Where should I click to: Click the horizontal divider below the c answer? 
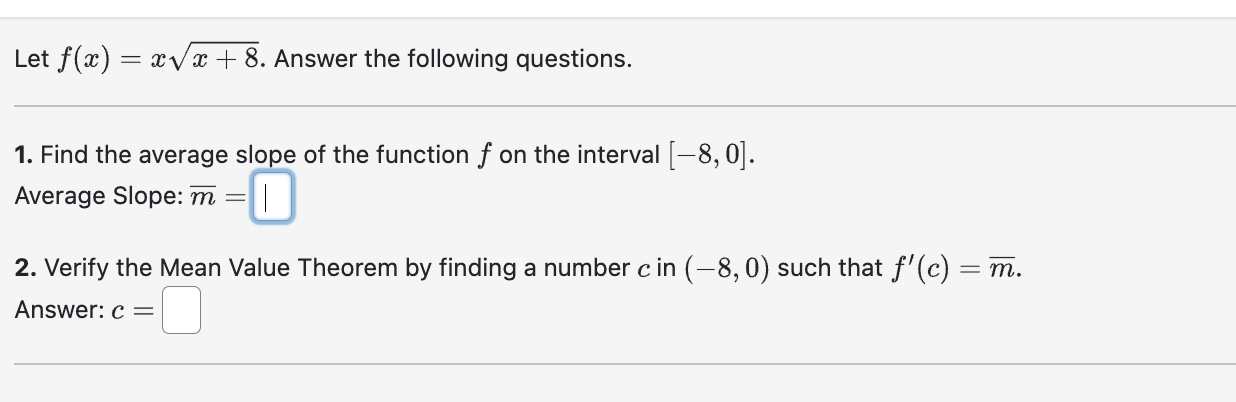point(618,364)
